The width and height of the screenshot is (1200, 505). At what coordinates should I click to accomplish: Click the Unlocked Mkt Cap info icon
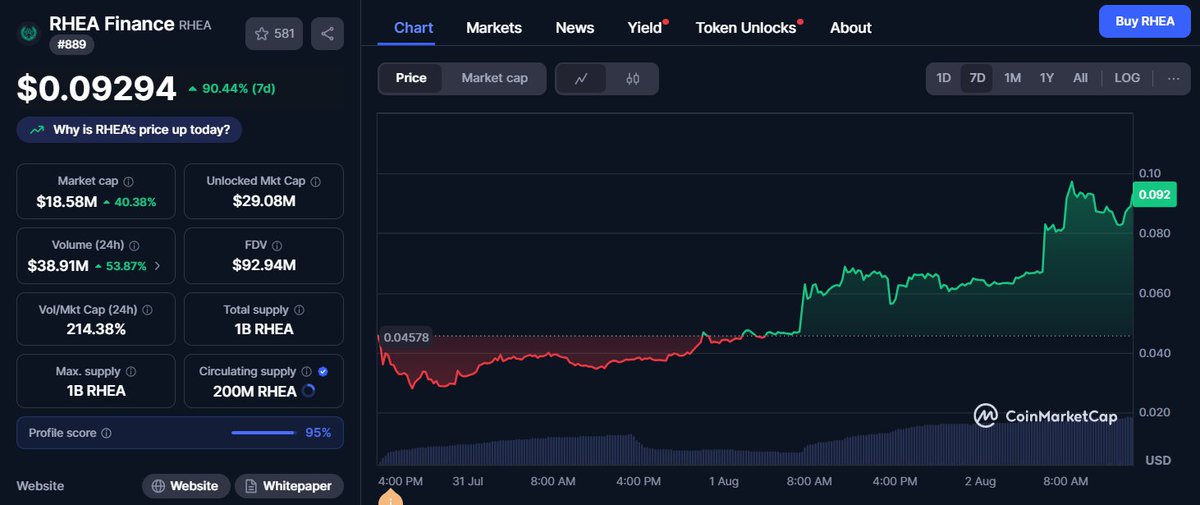pos(316,182)
